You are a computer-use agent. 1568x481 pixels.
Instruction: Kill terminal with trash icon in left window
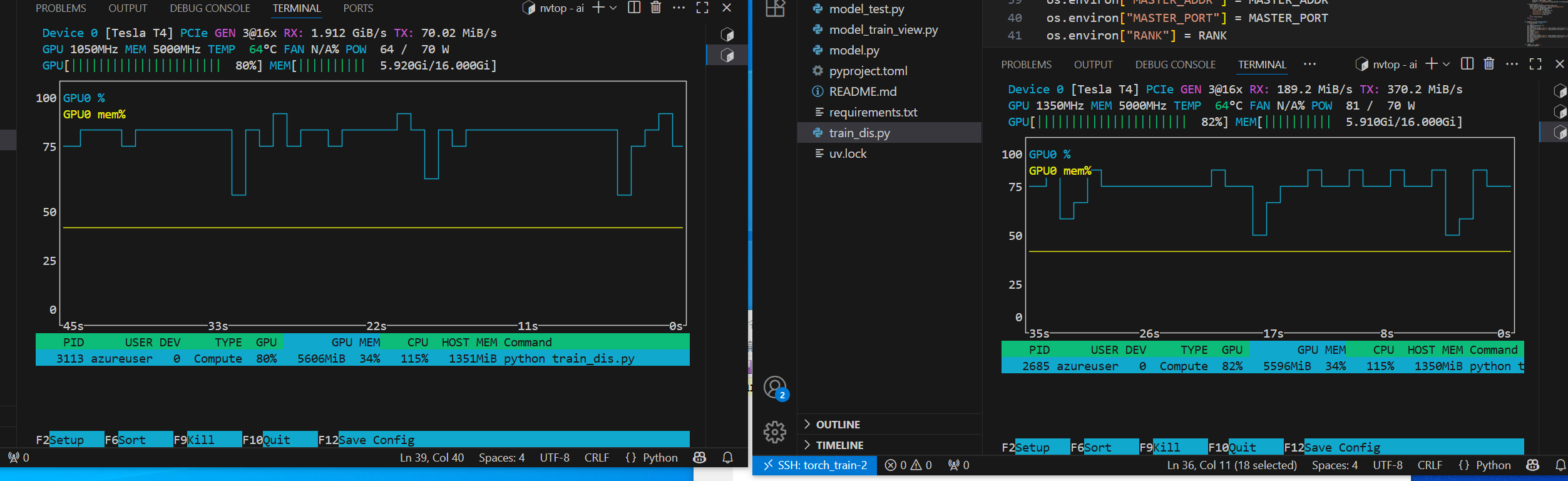coord(655,8)
